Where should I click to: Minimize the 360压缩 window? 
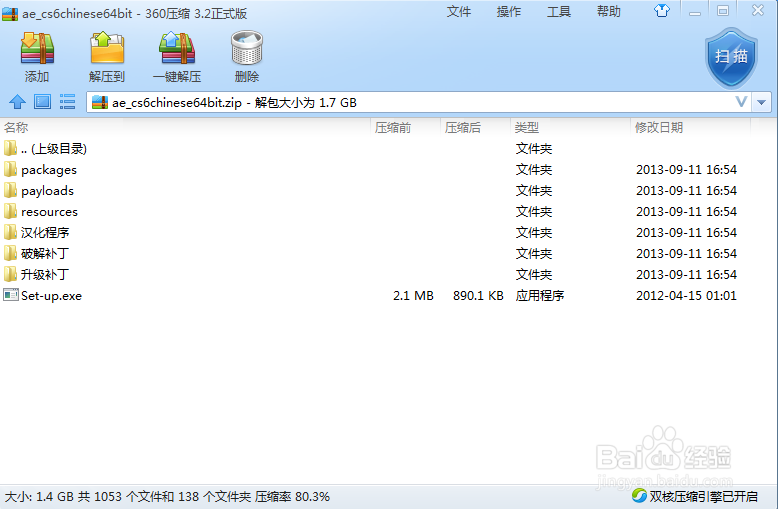pyautogui.click(x=695, y=11)
